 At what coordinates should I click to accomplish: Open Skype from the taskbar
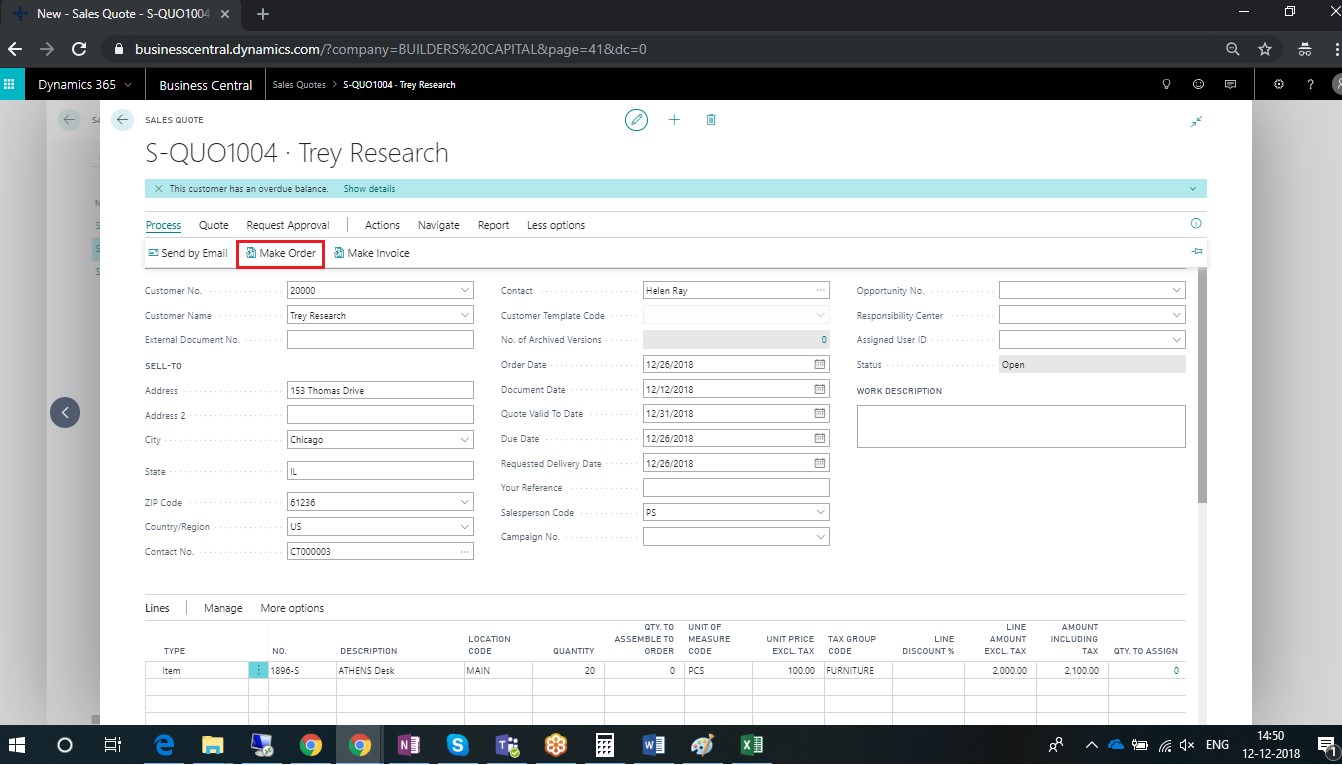point(458,745)
